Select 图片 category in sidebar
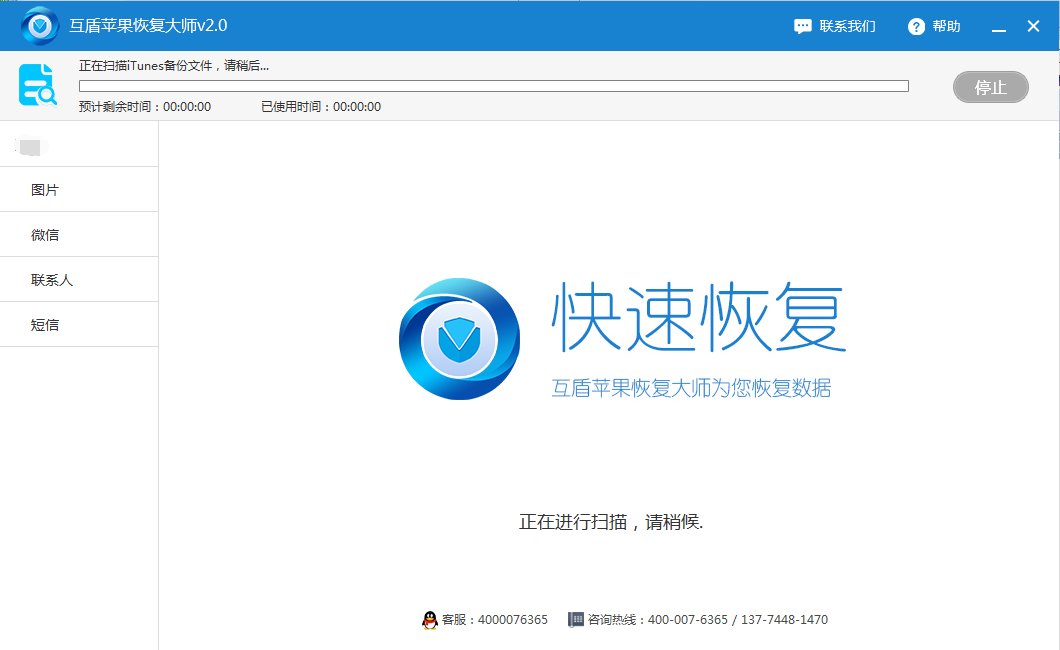The image size is (1060, 650). [x=79, y=190]
